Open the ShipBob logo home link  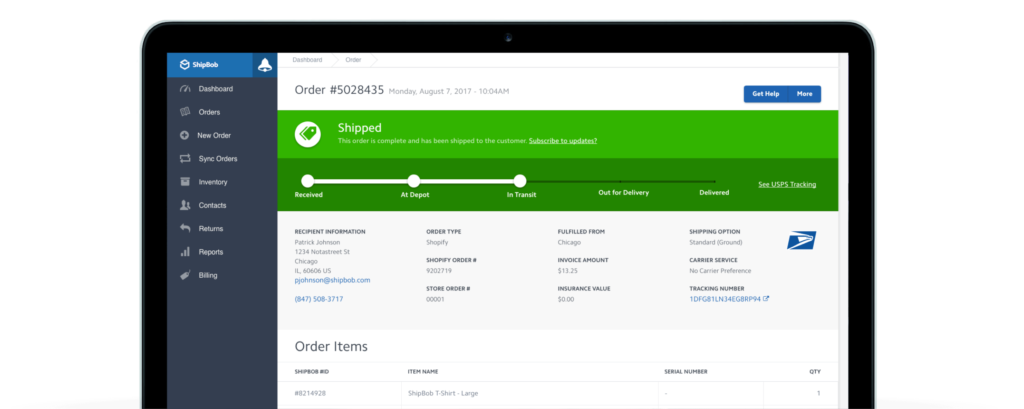point(199,65)
